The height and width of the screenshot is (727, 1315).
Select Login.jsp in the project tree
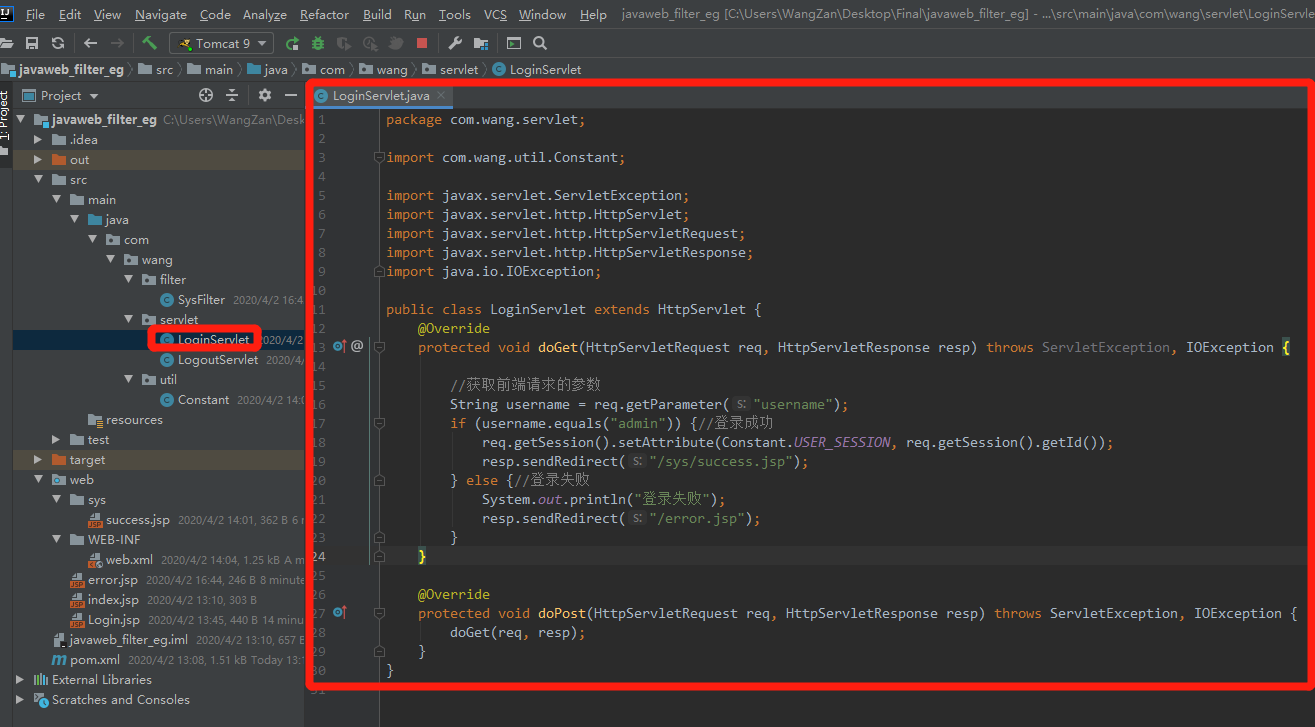[x=113, y=619]
